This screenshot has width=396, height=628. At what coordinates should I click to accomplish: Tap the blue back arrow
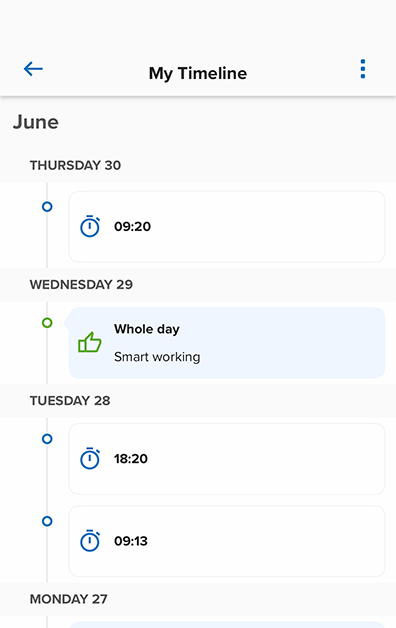click(33, 69)
